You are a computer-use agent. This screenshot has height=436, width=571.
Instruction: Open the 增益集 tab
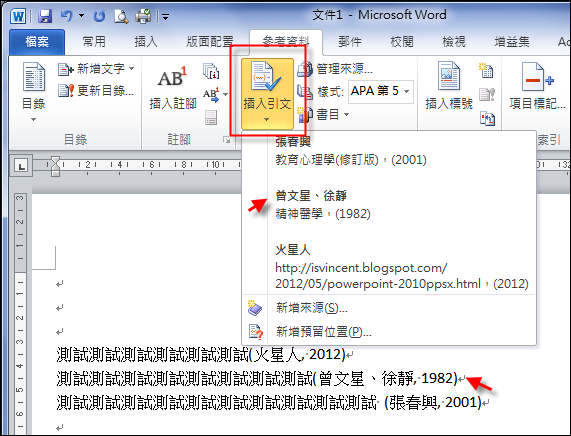tap(512, 42)
